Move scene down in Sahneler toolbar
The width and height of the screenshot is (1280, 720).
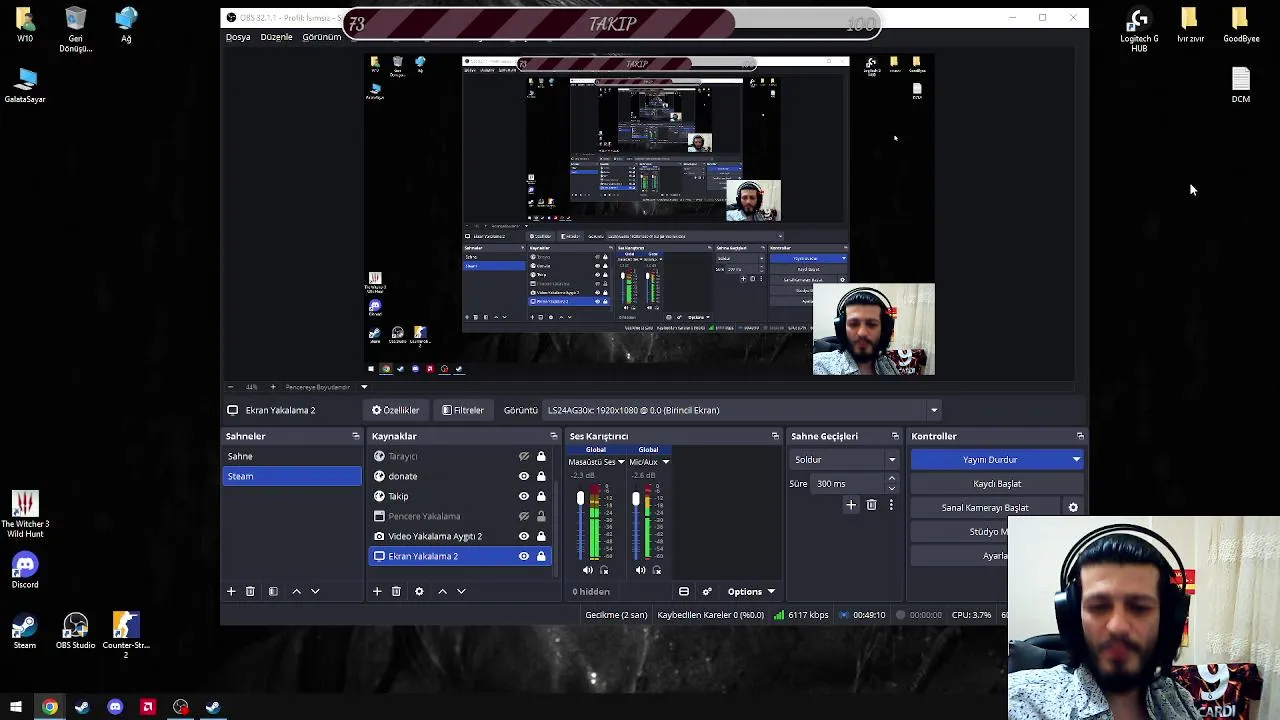(315, 591)
